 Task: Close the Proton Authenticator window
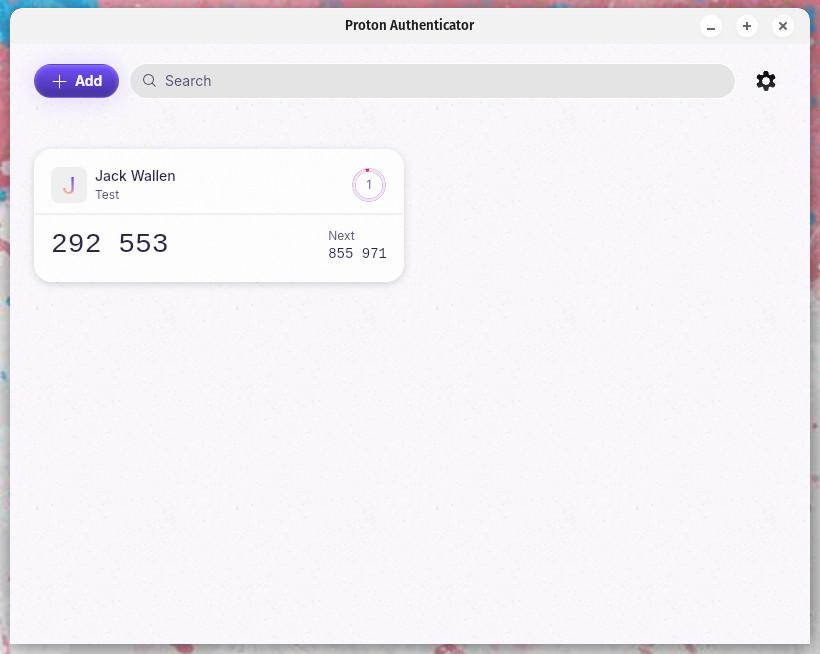coord(783,26)
